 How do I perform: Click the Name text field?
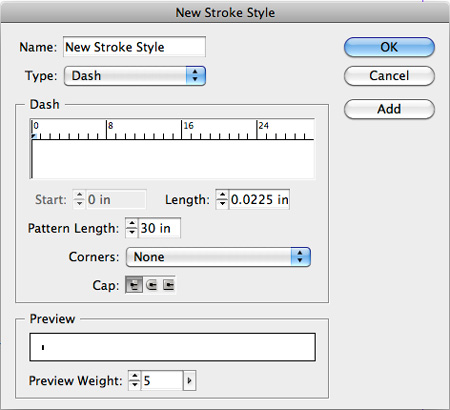point(134,47)
